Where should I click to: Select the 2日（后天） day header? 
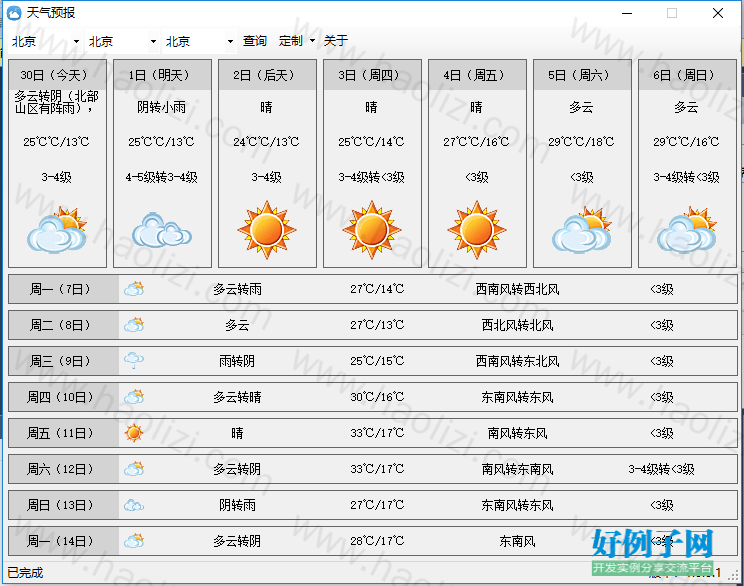tap(267, 75)
